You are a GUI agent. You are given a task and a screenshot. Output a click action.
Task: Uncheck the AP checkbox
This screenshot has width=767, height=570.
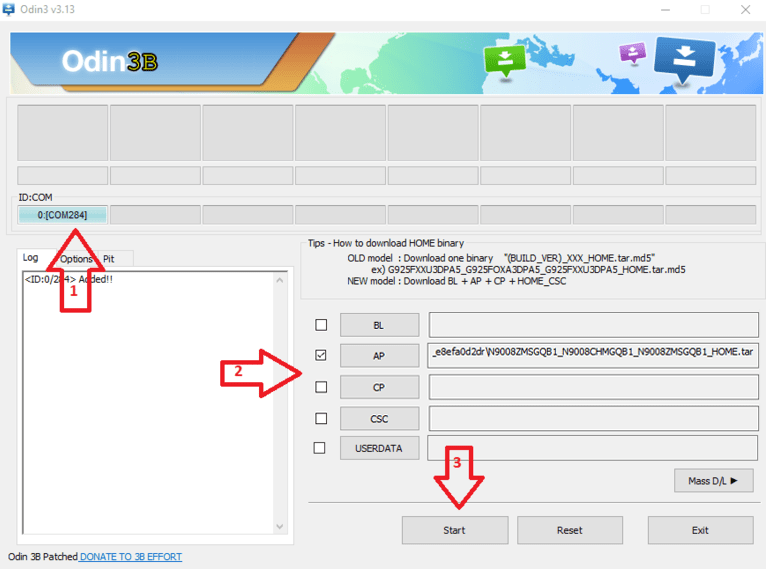point(321,355)
